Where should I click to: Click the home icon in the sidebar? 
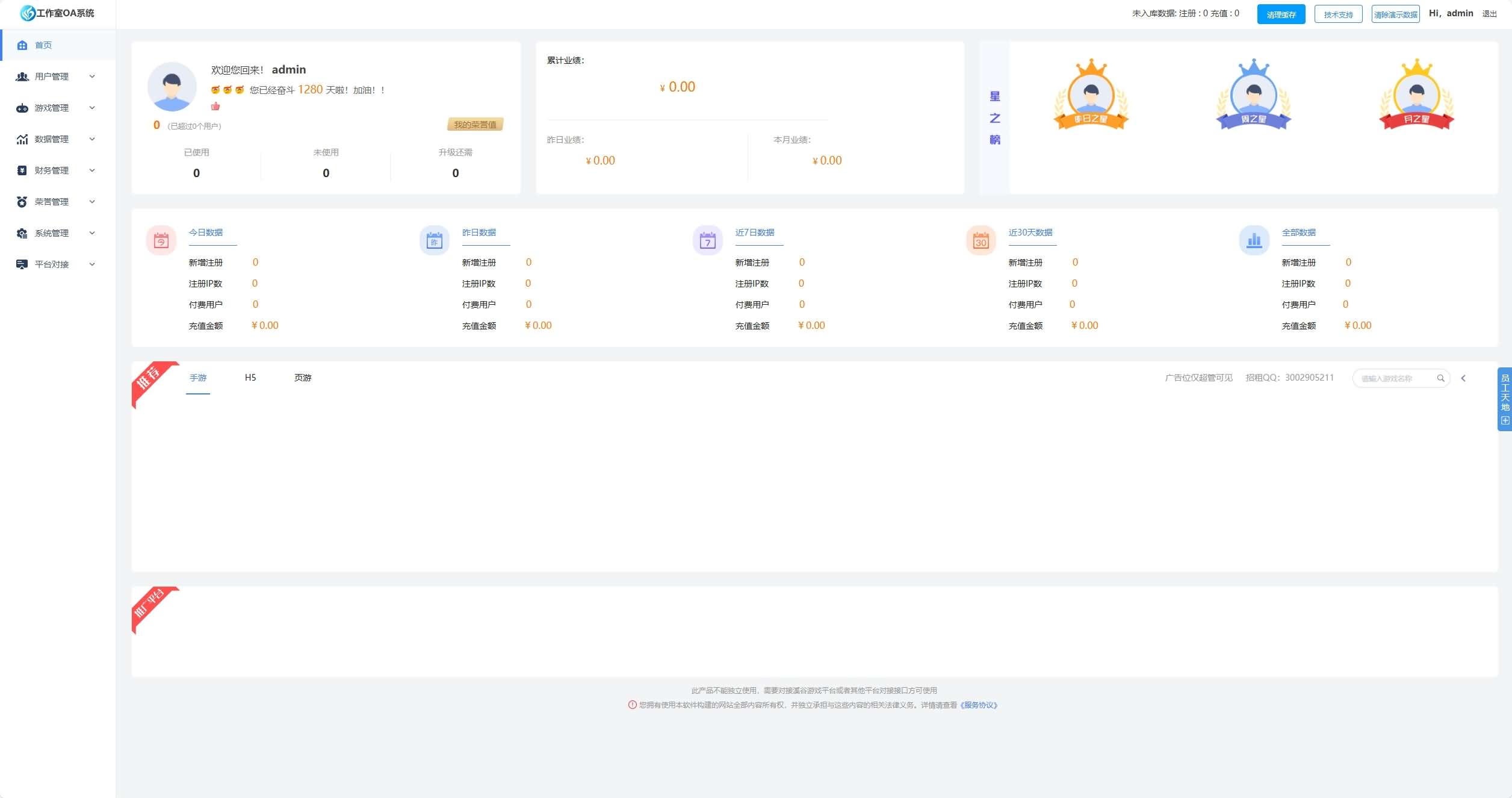coord(22,45)
